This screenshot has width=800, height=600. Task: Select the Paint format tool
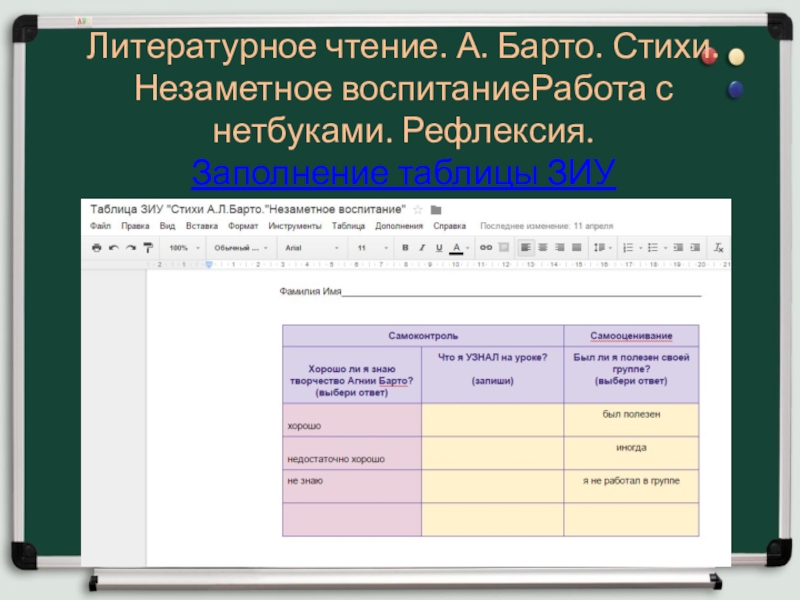coord(147,247)
